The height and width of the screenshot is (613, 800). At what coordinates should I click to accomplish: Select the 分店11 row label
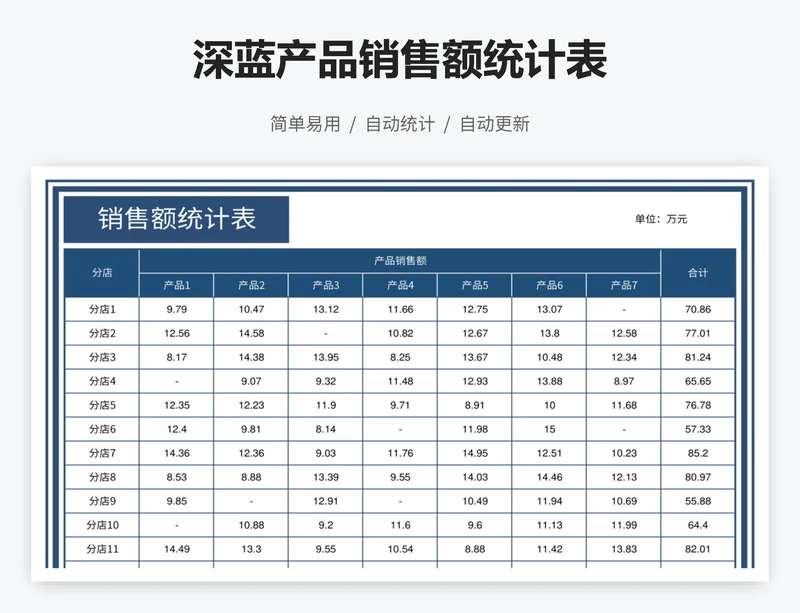(x=102, y=549)
